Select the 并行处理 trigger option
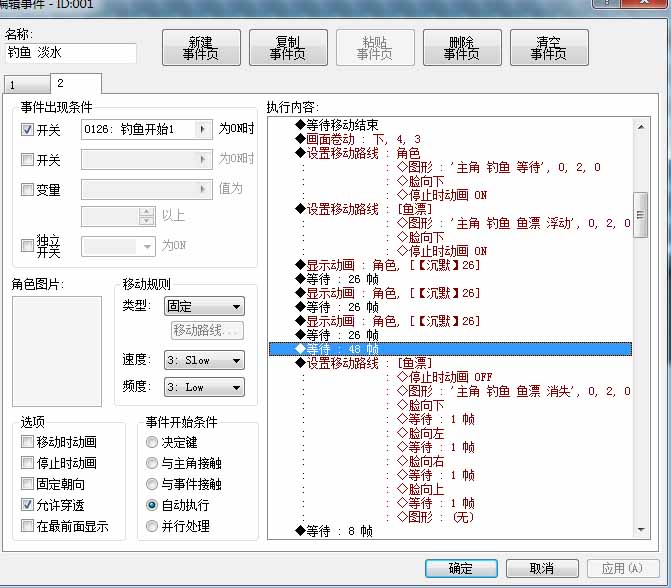This screenshot has width=671, height=588. click(151, 526)
